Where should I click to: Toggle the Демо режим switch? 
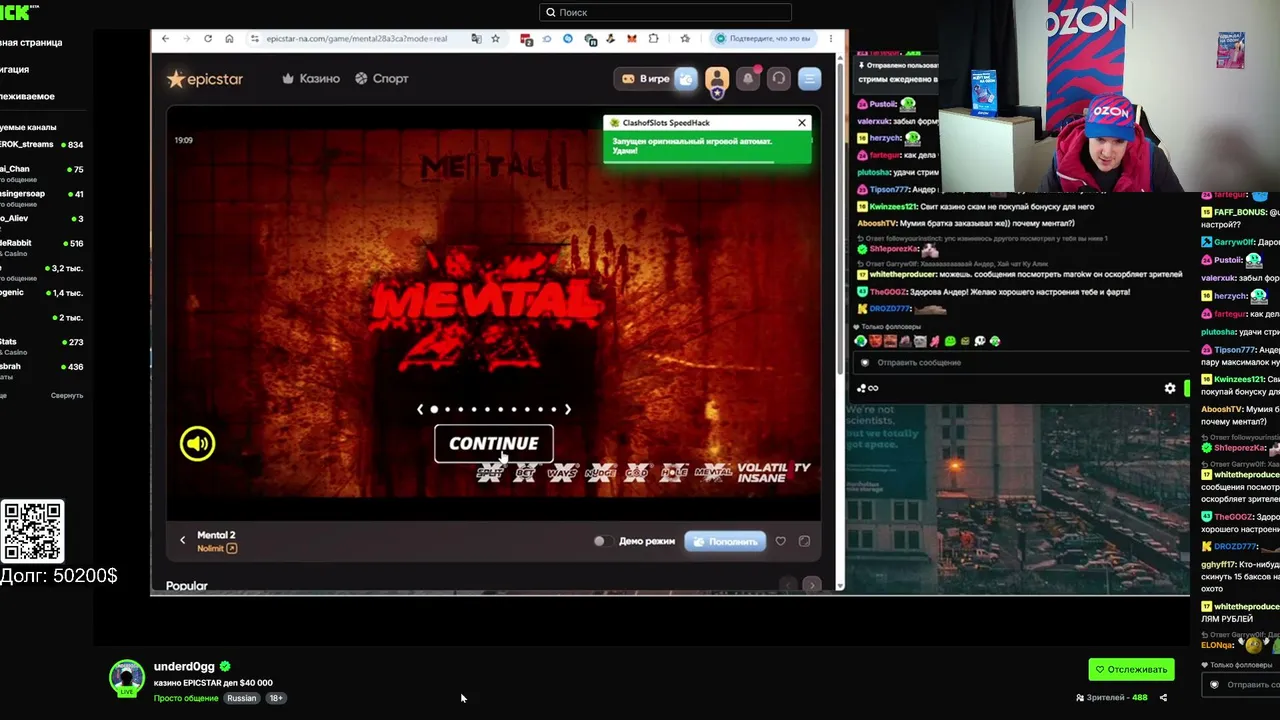coord(601,541)
